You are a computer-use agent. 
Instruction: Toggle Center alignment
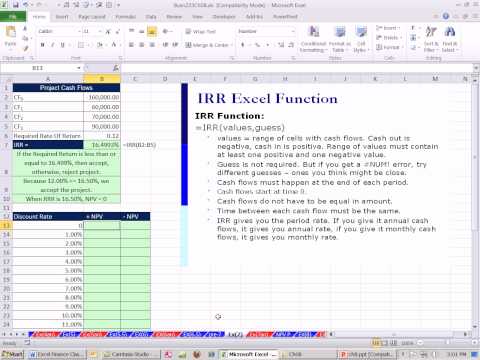pos(142,45)
